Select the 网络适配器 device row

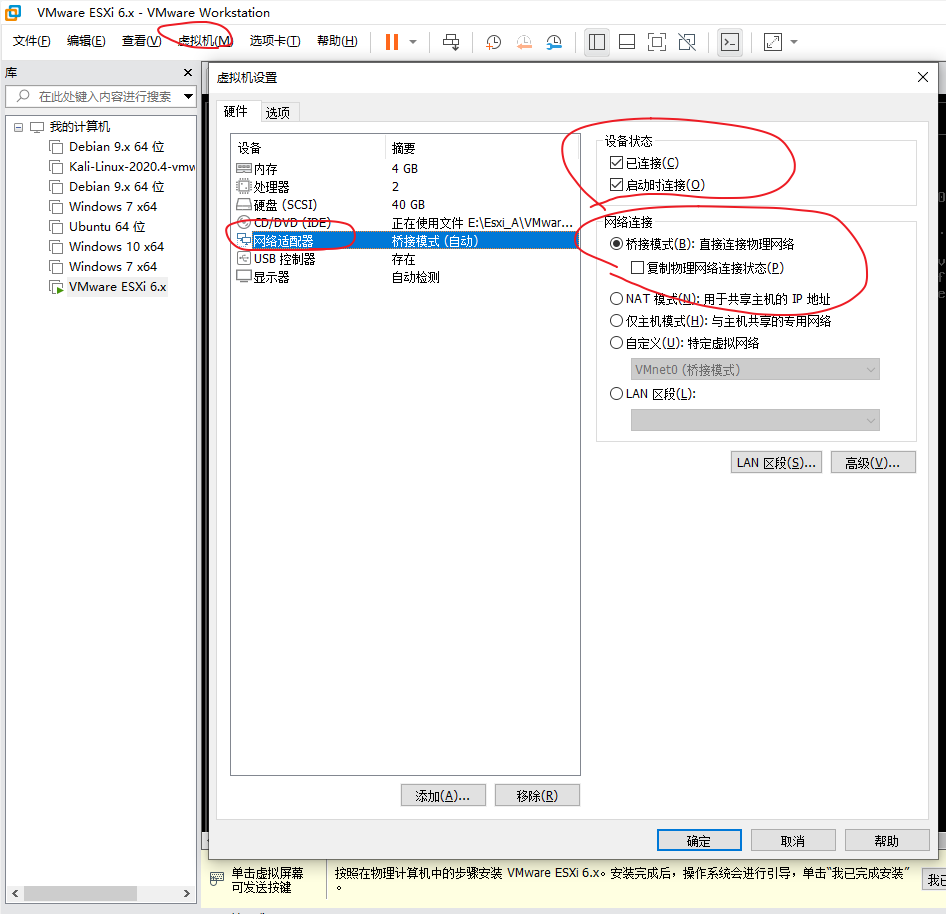point(405,241)
